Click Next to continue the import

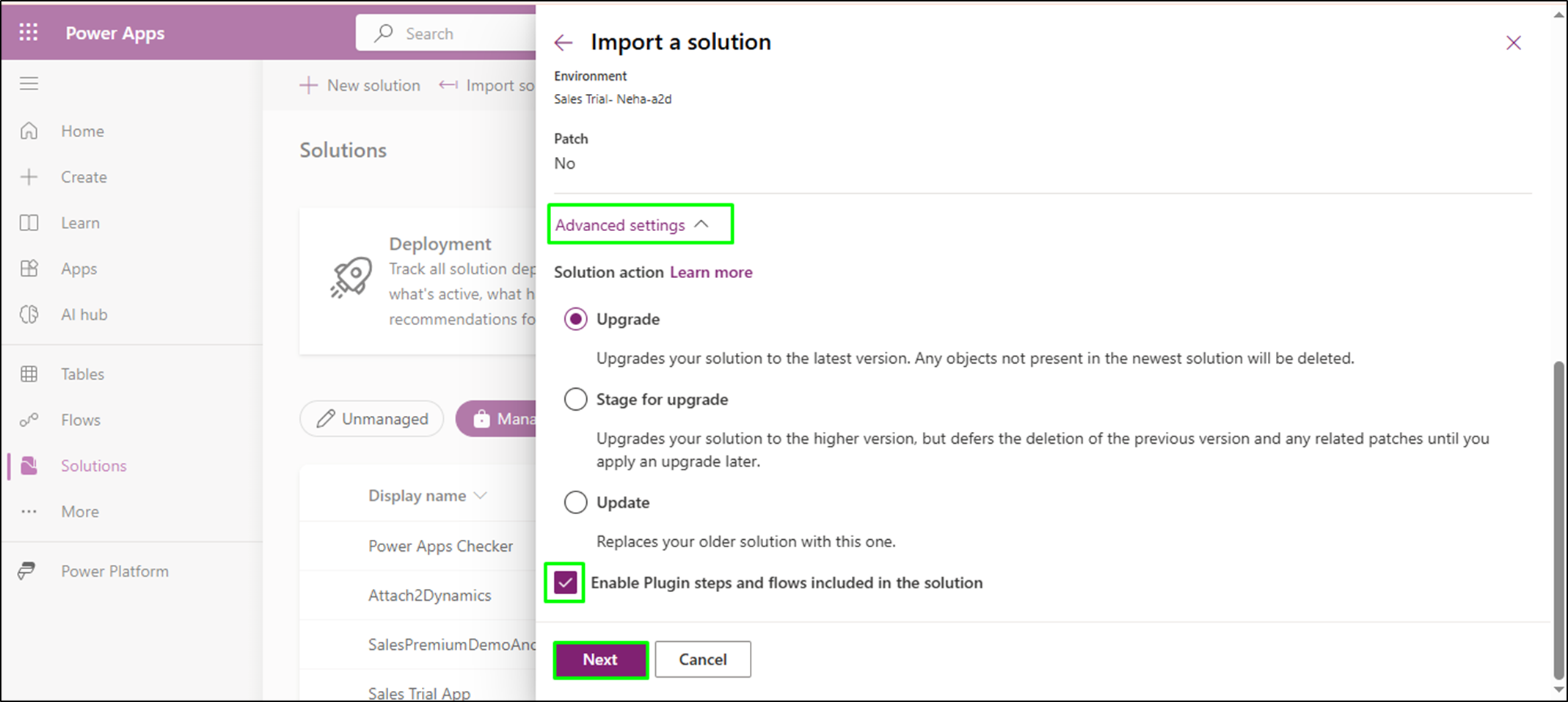point(599,659)
